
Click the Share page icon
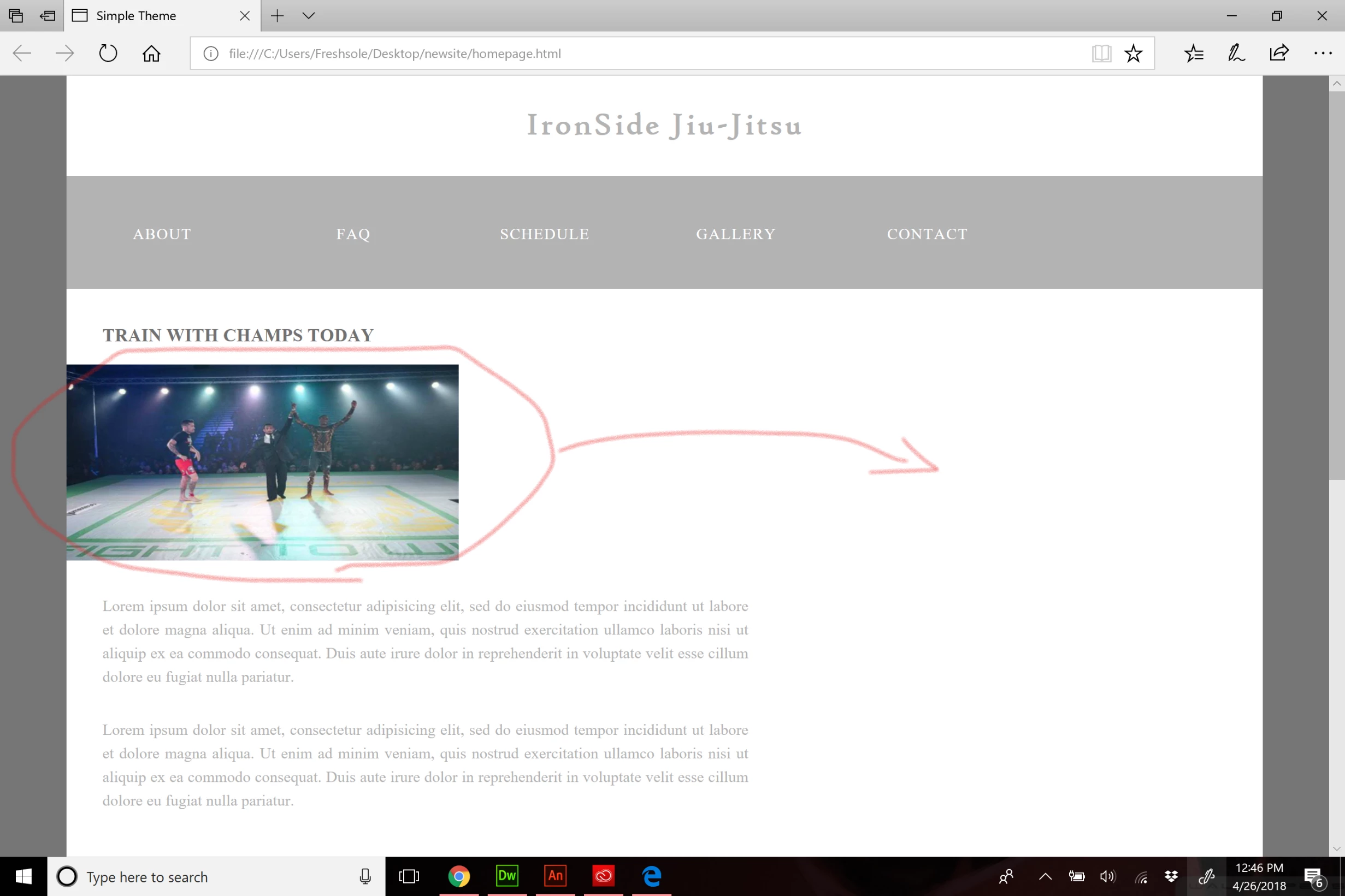[x=1279, y=53]
